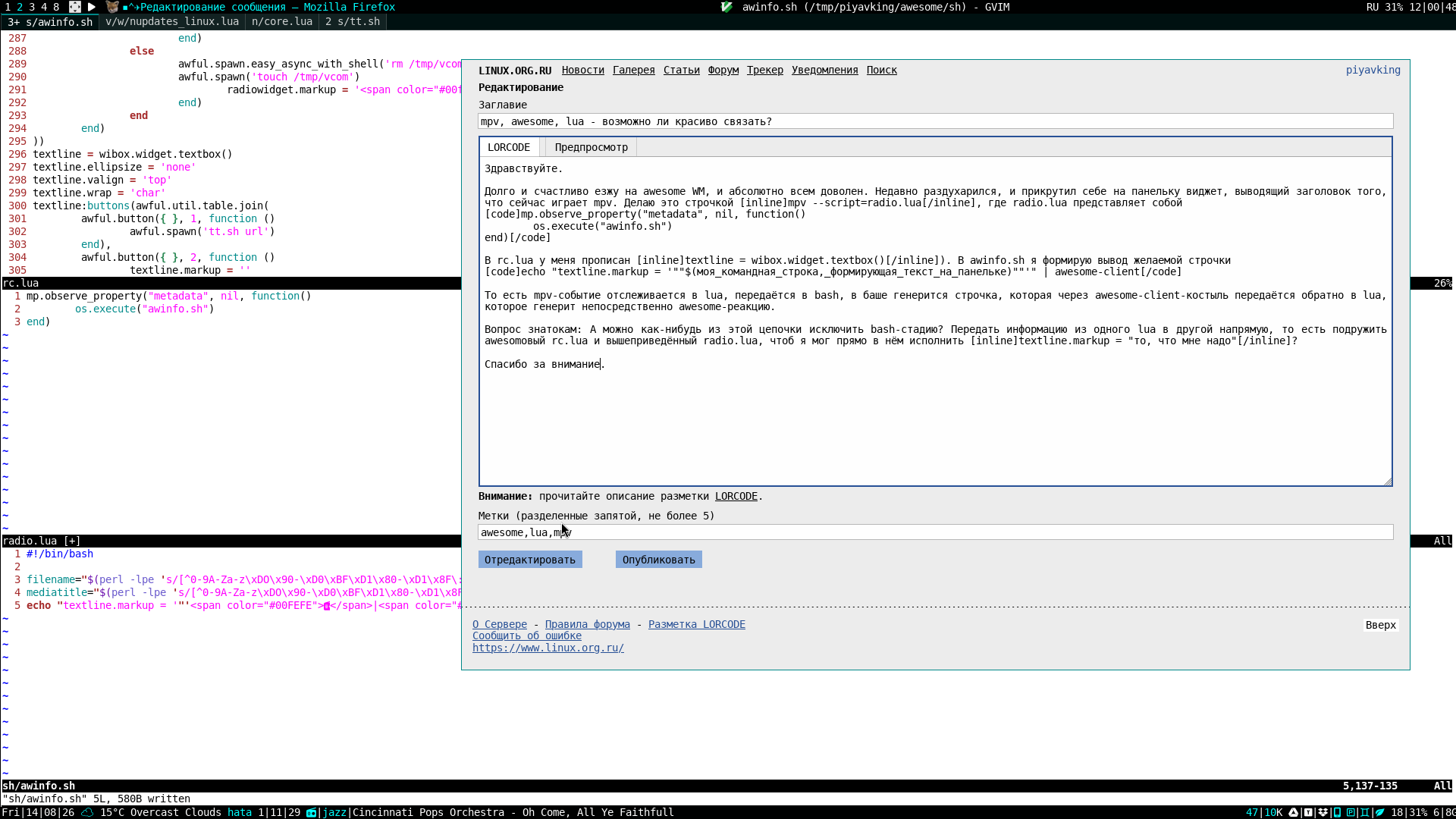Open Трекер in the site menu

point(765,70)
